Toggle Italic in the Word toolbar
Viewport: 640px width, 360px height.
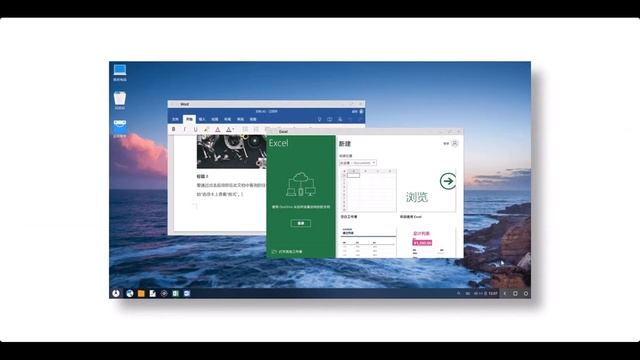coord(184,129)
